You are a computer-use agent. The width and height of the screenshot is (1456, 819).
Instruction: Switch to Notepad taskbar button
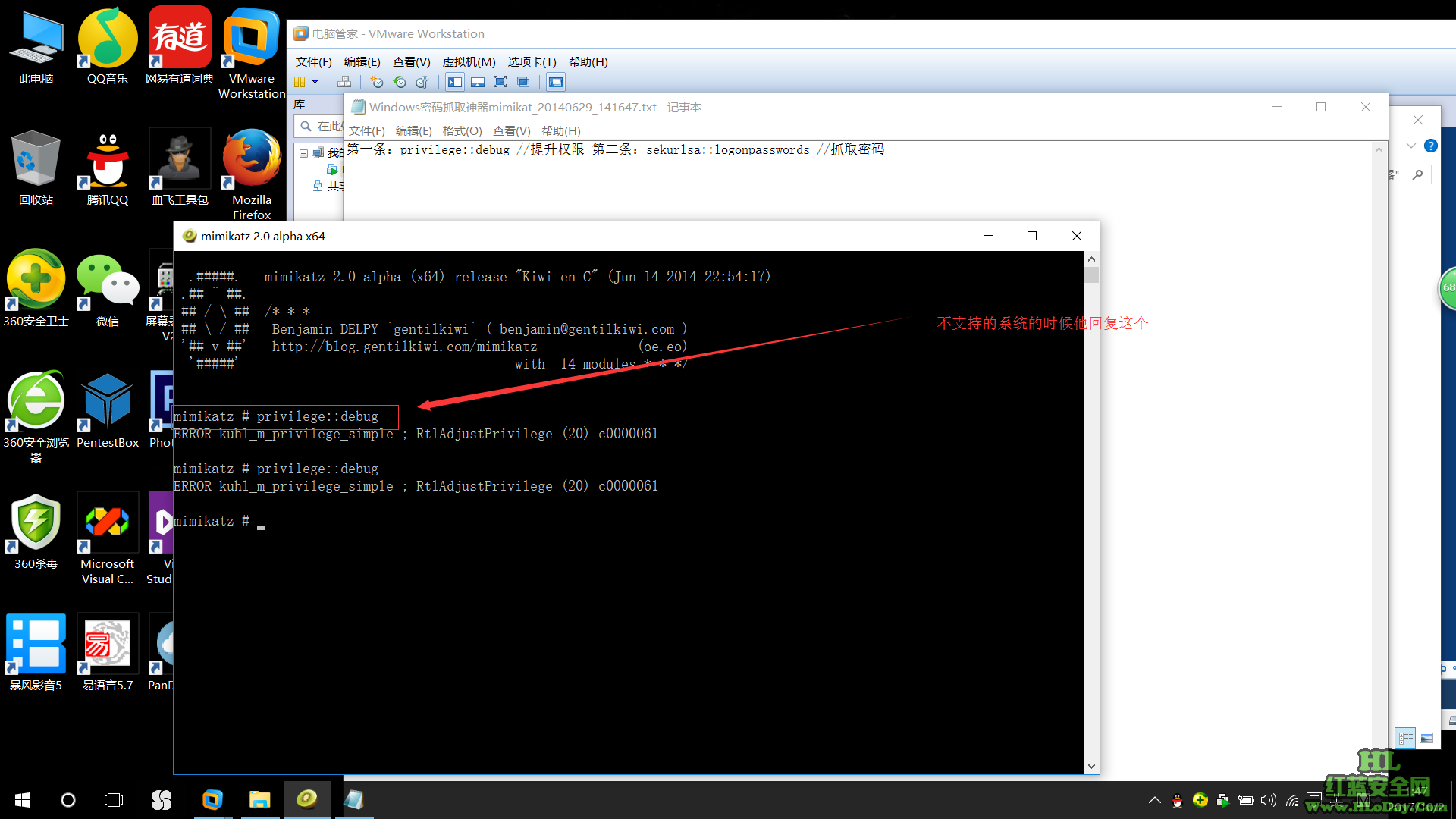(x=354, y=800)
